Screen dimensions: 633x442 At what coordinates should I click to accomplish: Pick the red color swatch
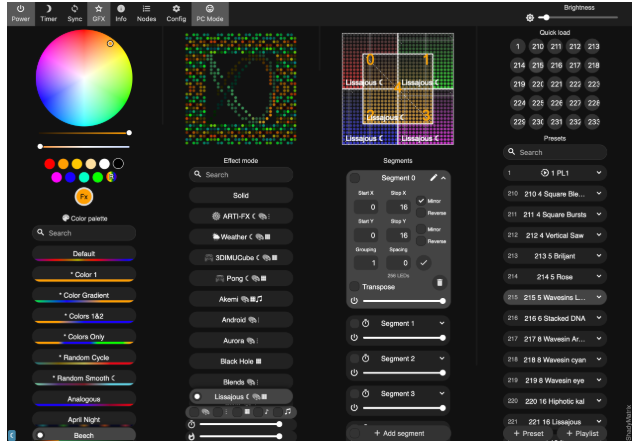click(50, 163)
